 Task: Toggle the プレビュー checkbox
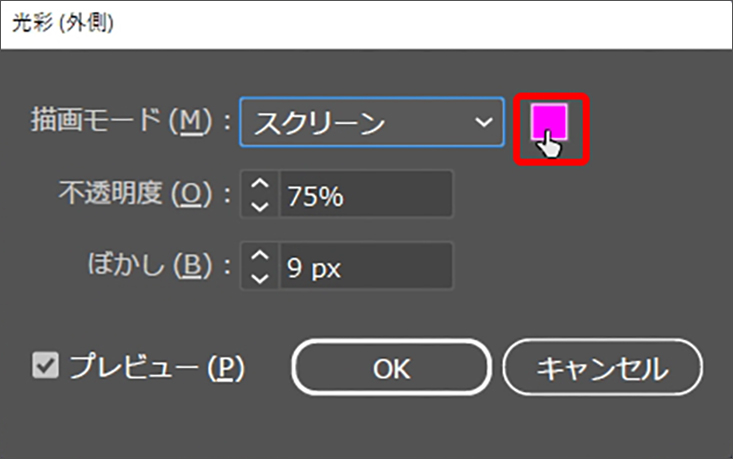coord(46,366)
